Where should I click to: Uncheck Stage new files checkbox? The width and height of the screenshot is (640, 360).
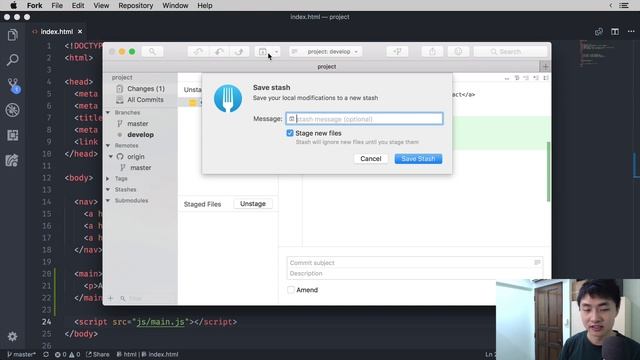[x=290, y=133]
